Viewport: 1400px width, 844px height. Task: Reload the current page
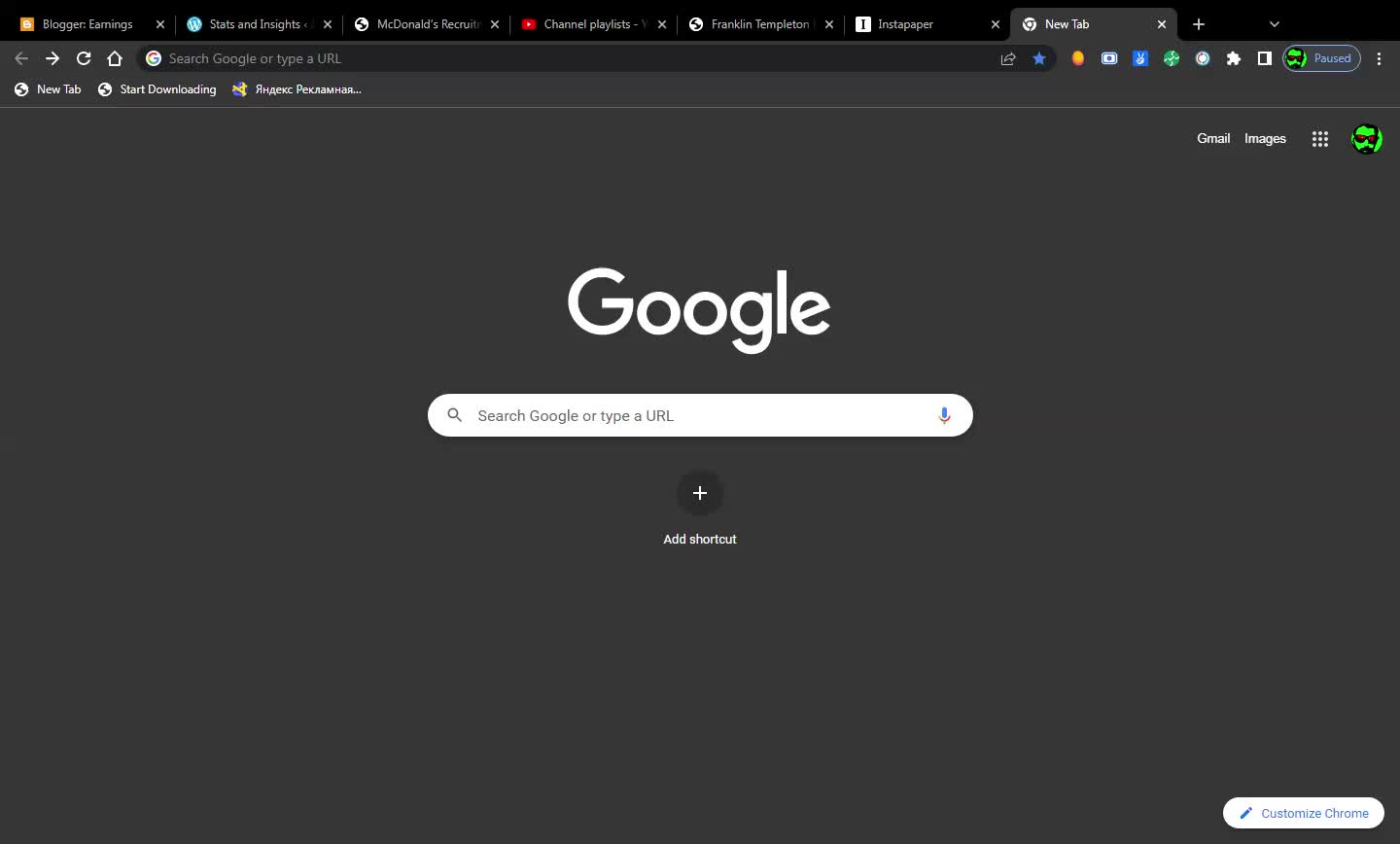[84, 58]
